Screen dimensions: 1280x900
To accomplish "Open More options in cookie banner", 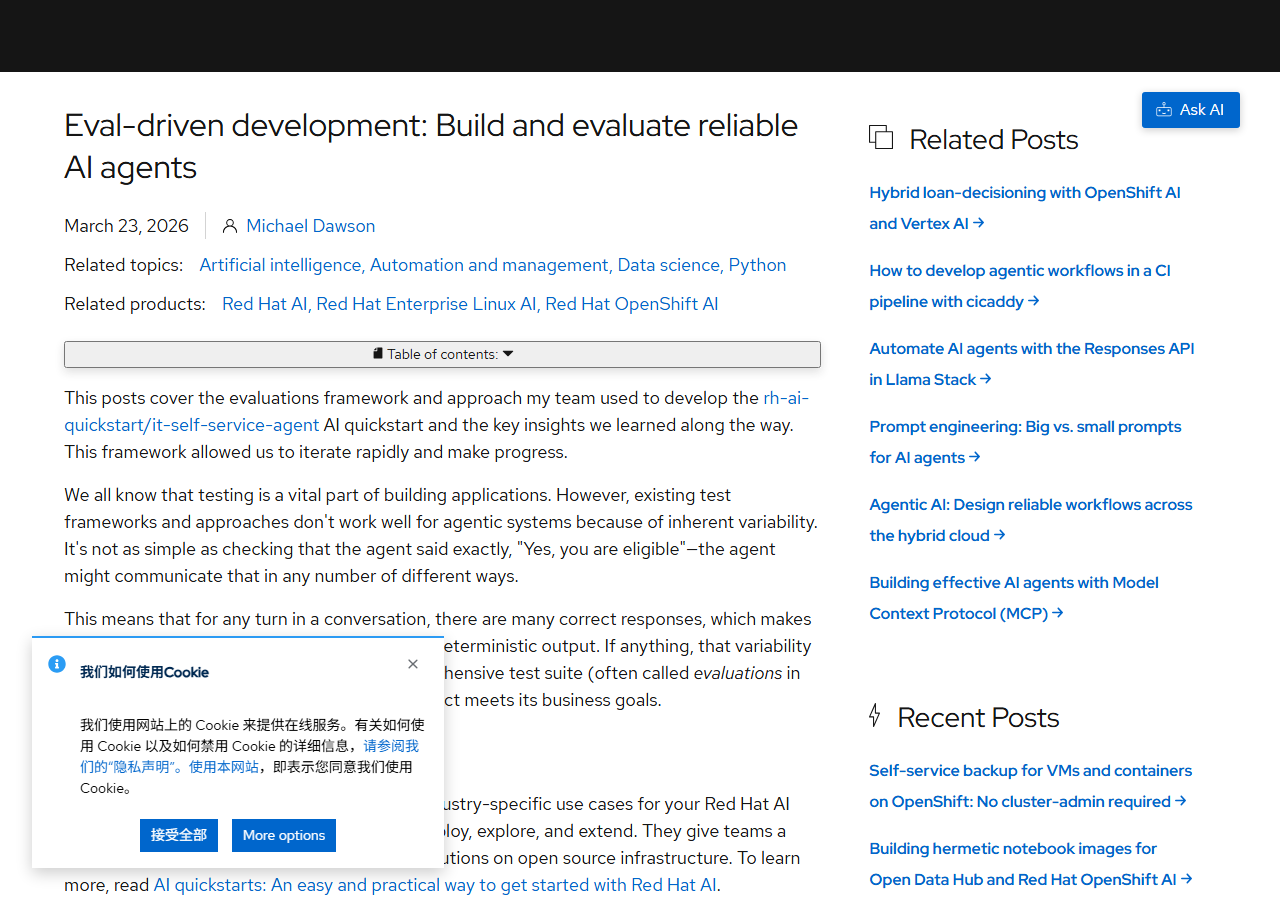I will 284,835.
